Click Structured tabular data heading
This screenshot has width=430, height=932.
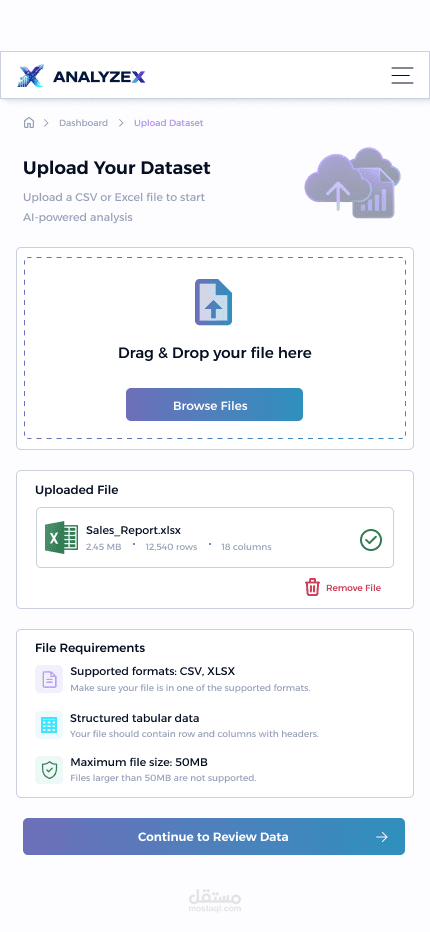[x=134, y=718]
